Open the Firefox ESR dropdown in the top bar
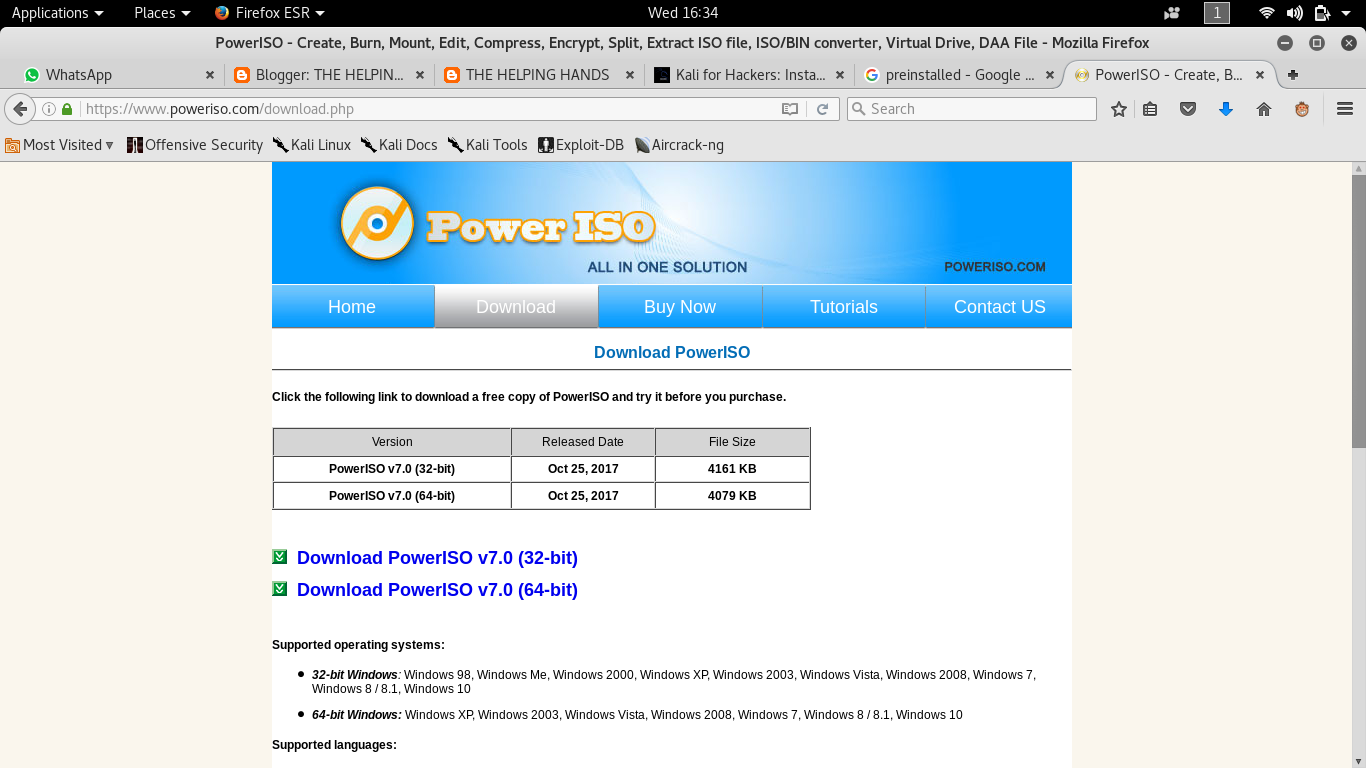Image resolution: width=1366 pixels, height=768 pixels. [x=268, y=13]
